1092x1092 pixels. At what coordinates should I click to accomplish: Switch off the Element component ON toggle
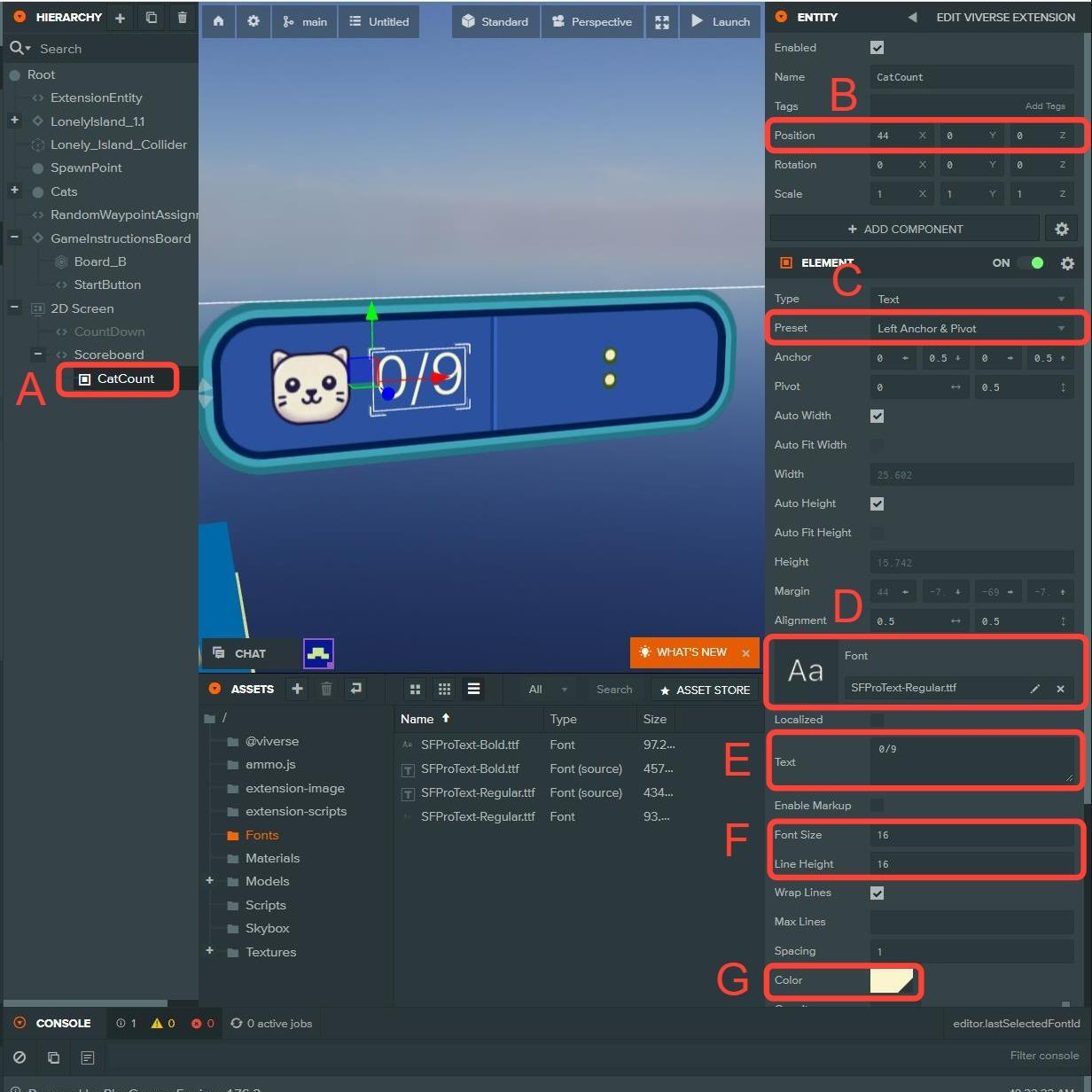pyautogui.click(x=1030, y=263)
